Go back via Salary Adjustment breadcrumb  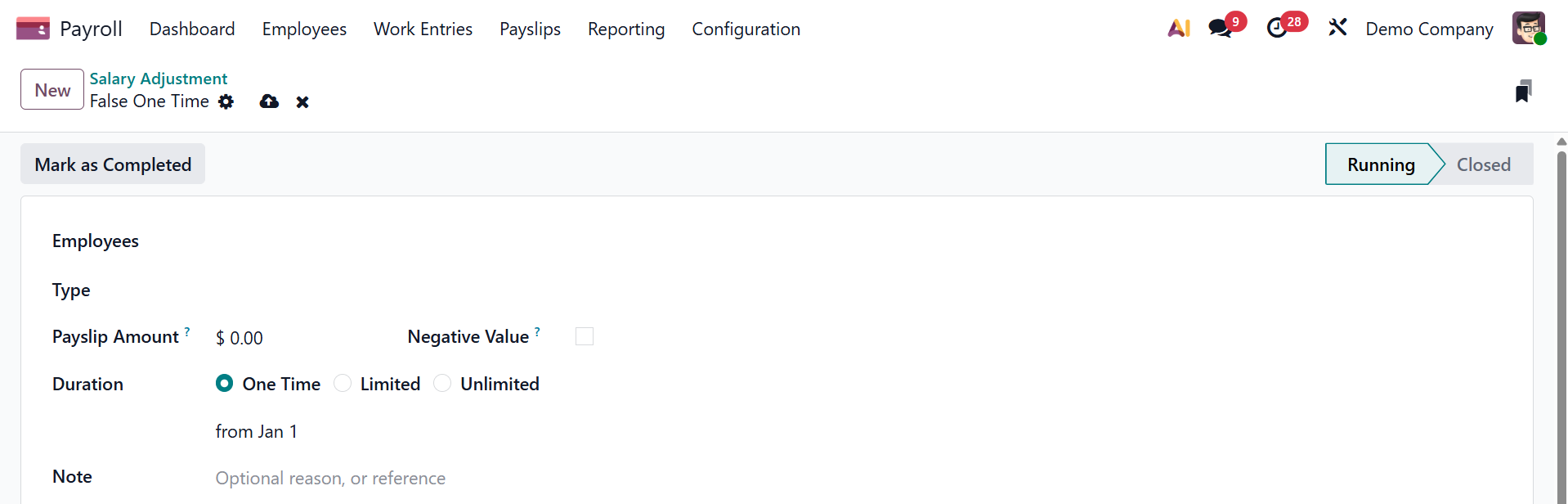click(x=159, y=79)
